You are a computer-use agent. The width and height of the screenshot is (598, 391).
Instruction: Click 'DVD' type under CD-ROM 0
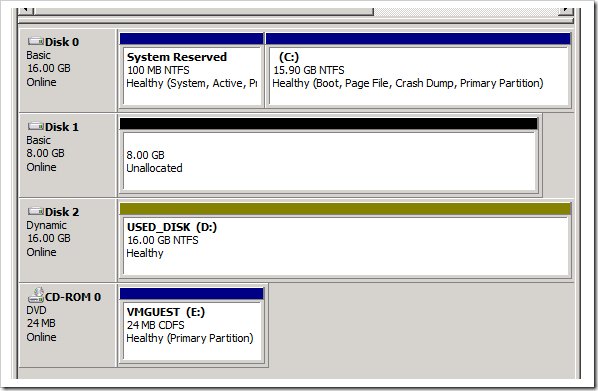(x=36, y=311)
